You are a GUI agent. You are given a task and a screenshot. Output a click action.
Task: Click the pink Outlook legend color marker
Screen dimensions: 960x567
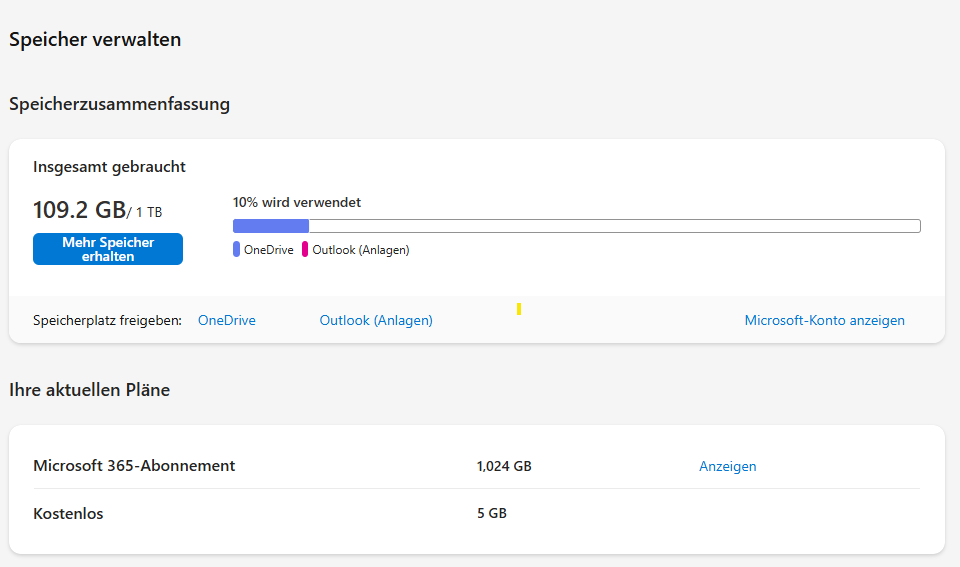click(305, 250)
